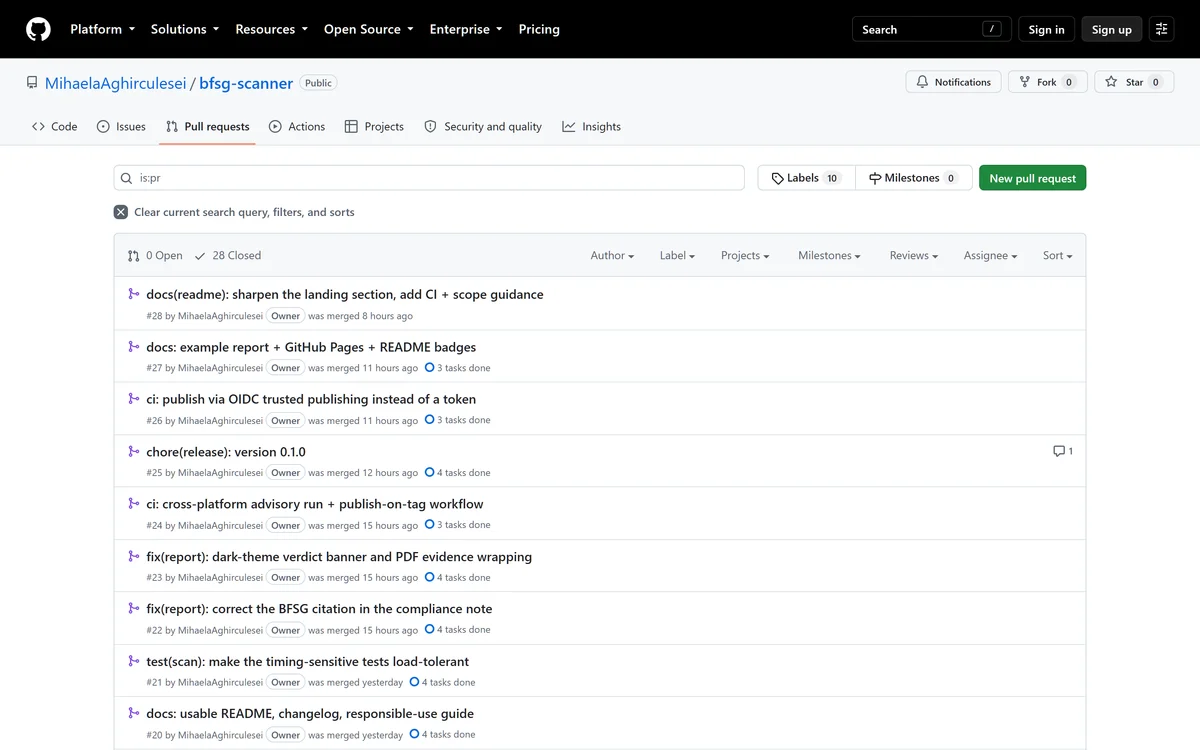Fork the repository
1200x750 pixels.
click(x=1048, y=82)
